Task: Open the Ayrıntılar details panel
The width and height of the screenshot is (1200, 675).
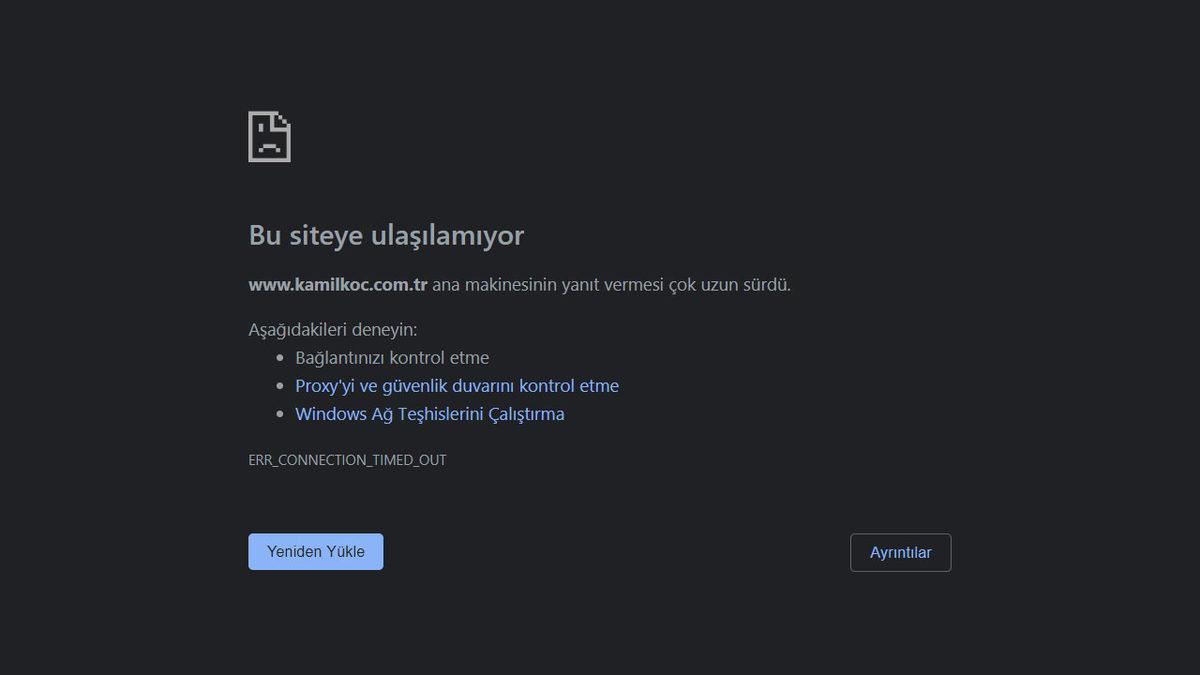Action: tap(900, 552)
